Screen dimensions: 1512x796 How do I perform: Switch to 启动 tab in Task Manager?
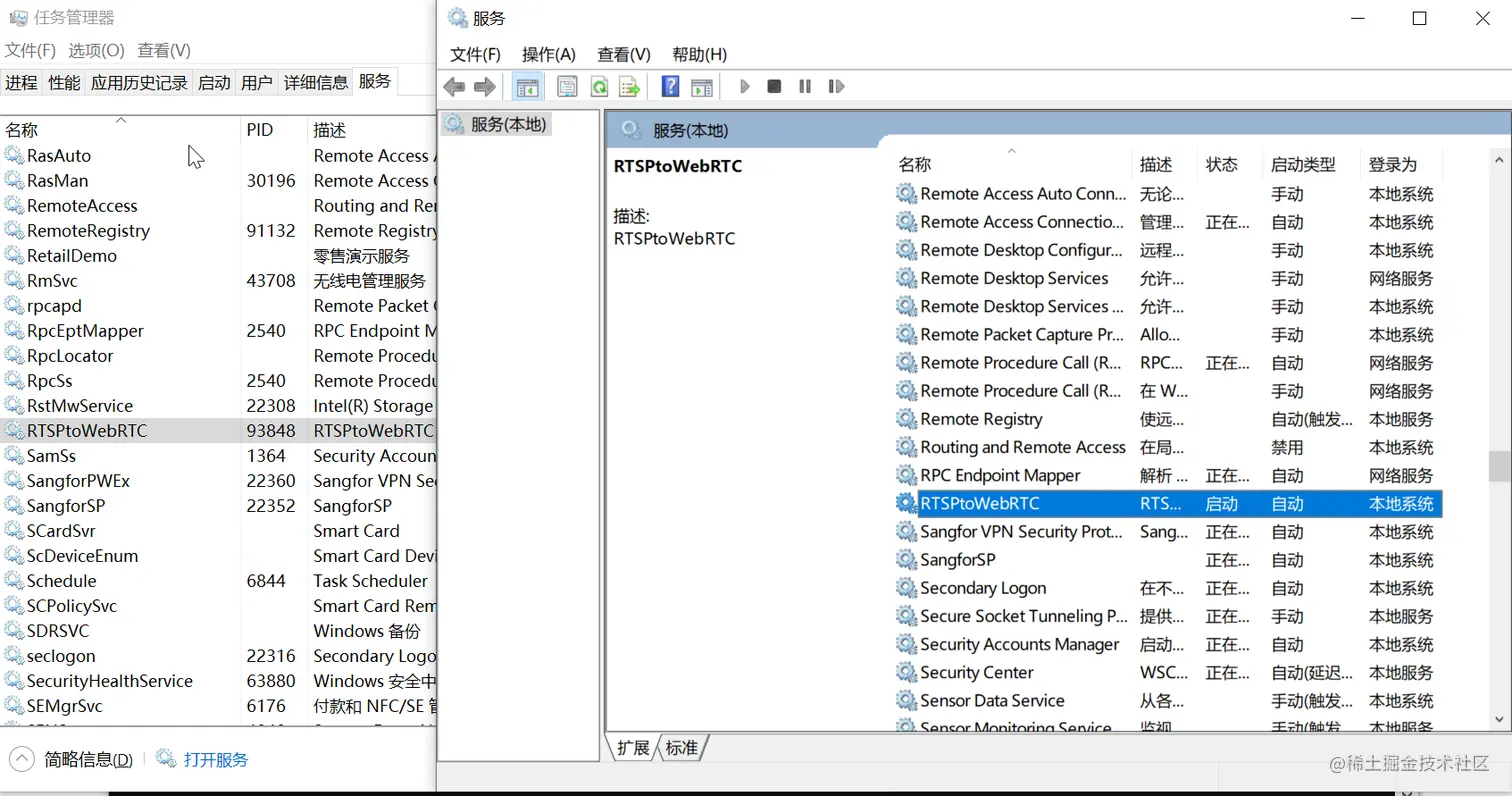pos(214,83)
